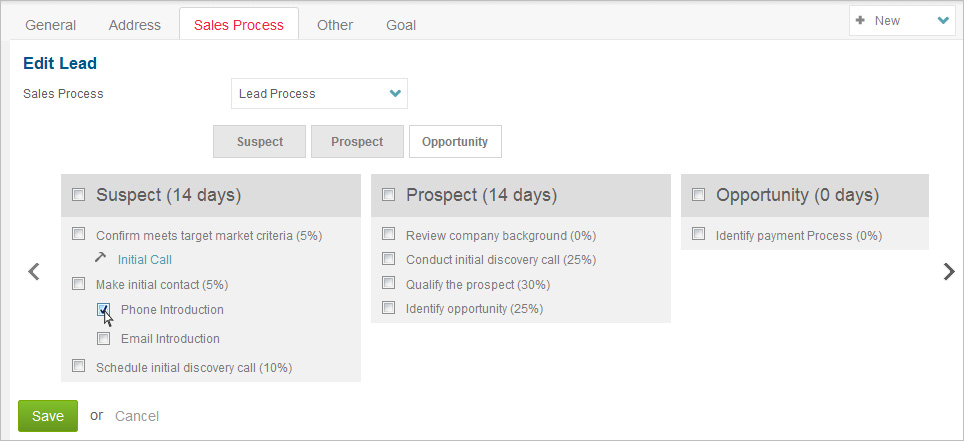964x441 pixels.
Task: Select the Prospect stage button
Action: tap(357, 142)
